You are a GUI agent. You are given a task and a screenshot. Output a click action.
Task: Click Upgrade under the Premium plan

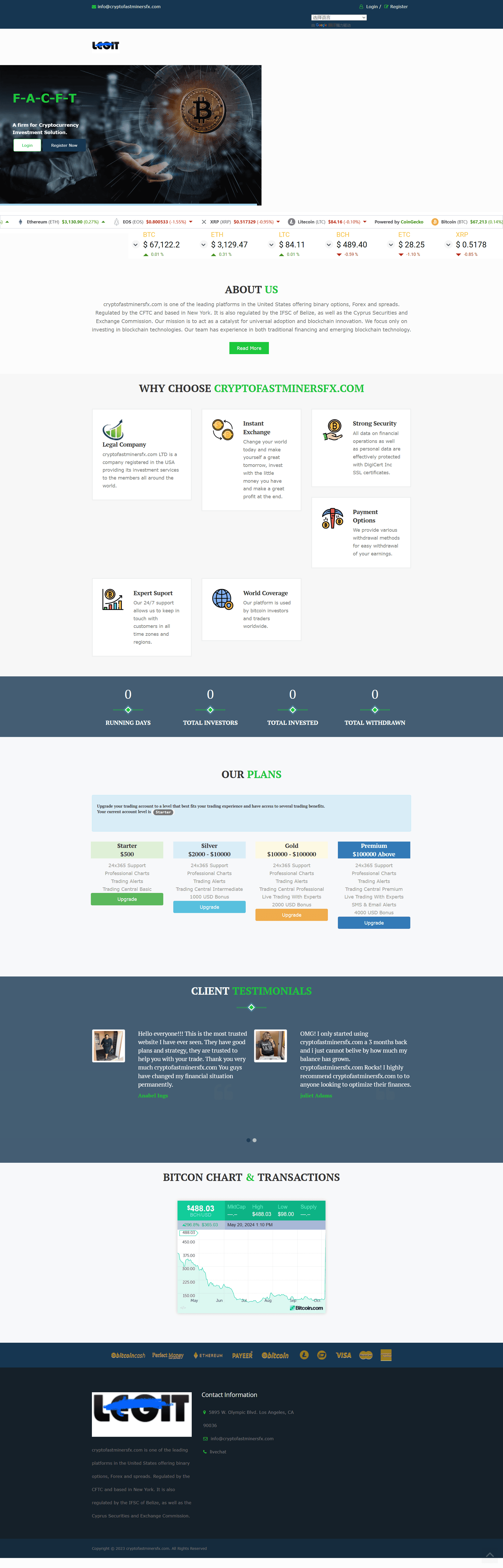click(x=374, y=923)
